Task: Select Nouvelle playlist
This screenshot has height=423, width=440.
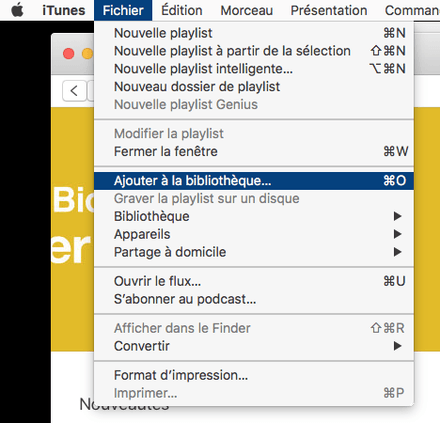Action: (254, 33)
